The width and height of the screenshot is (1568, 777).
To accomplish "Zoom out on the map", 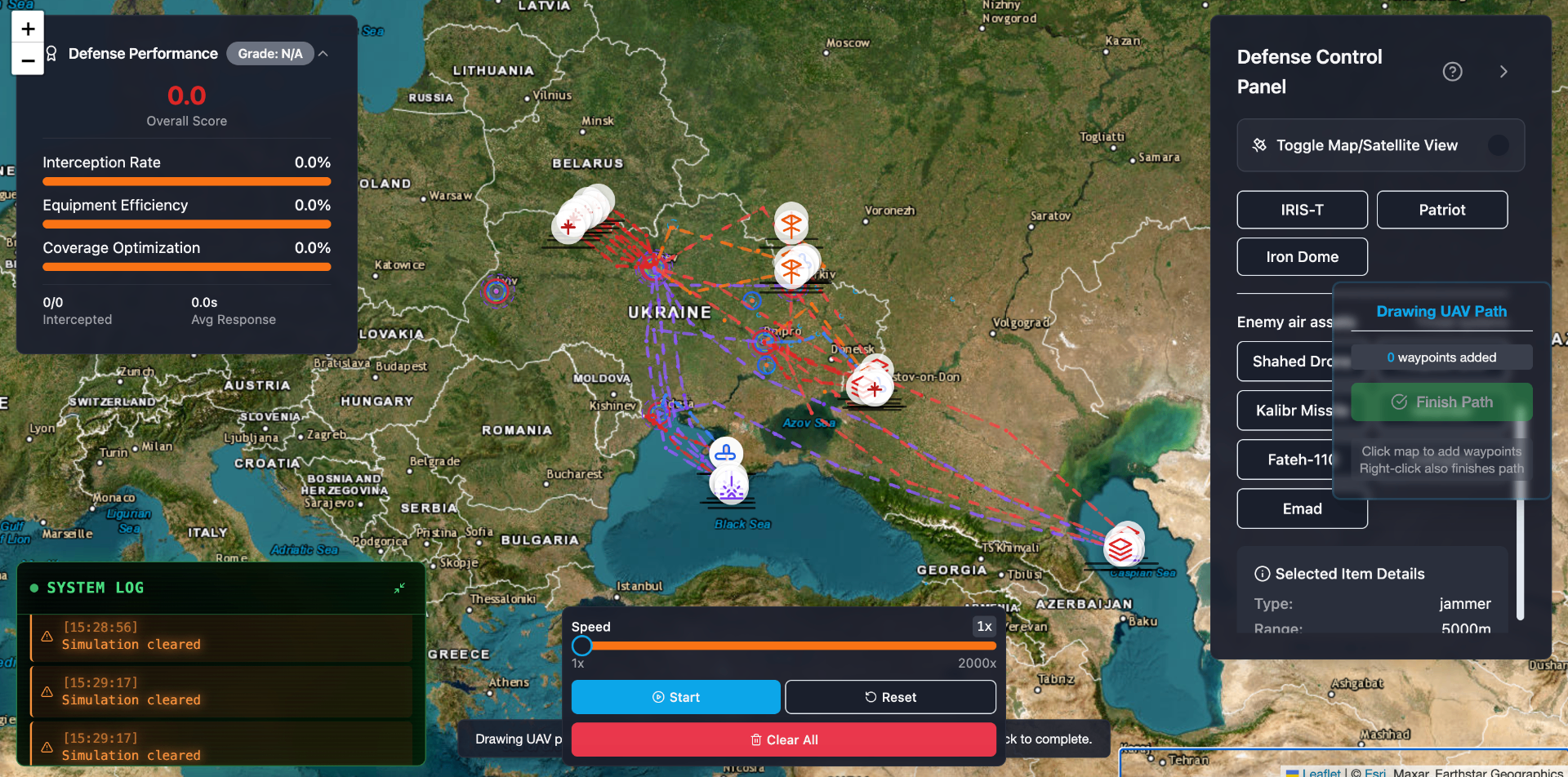I will pos(28,60).
